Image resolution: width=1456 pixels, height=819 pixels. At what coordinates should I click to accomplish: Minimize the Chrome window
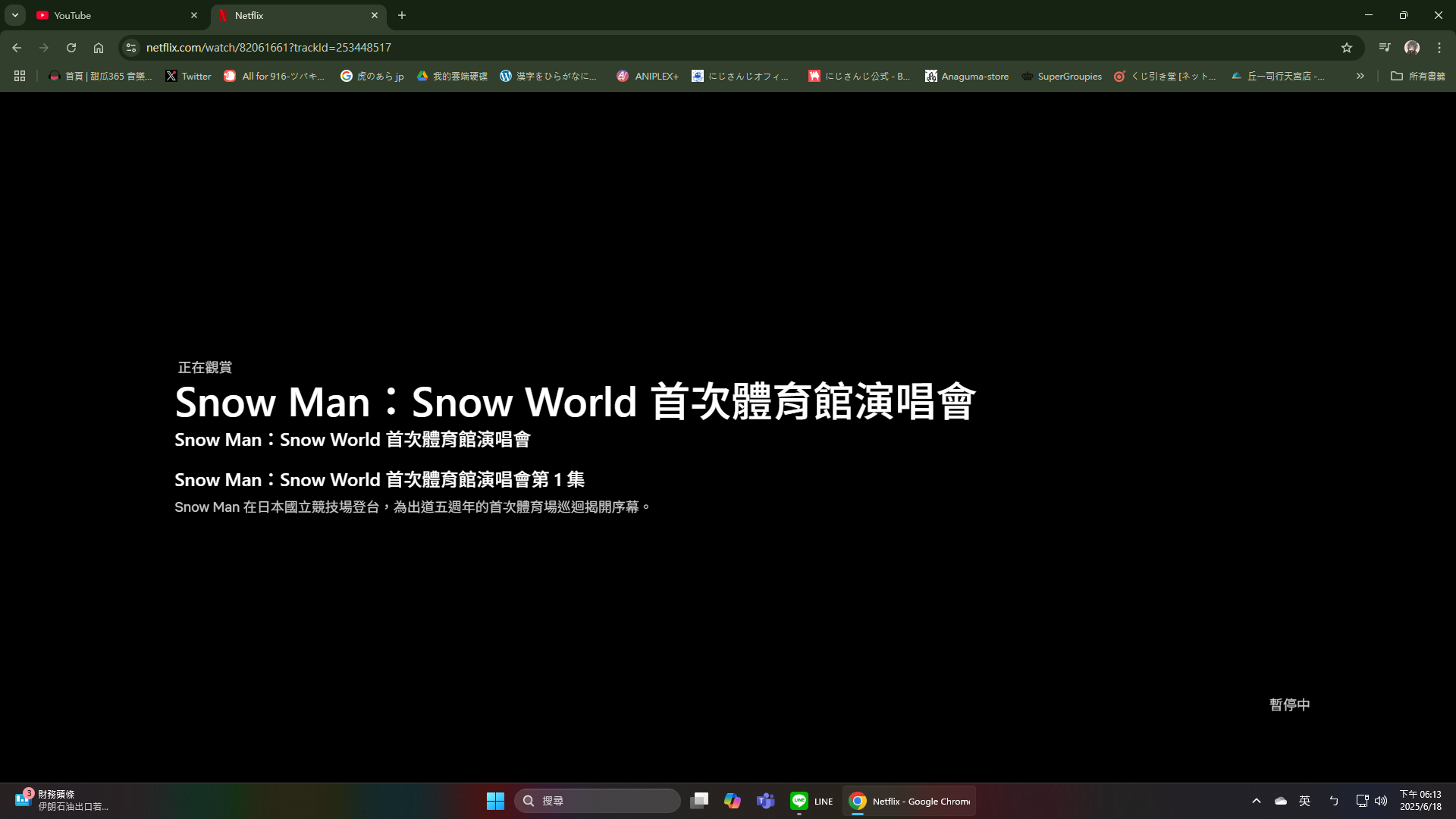coord(1369,15)
